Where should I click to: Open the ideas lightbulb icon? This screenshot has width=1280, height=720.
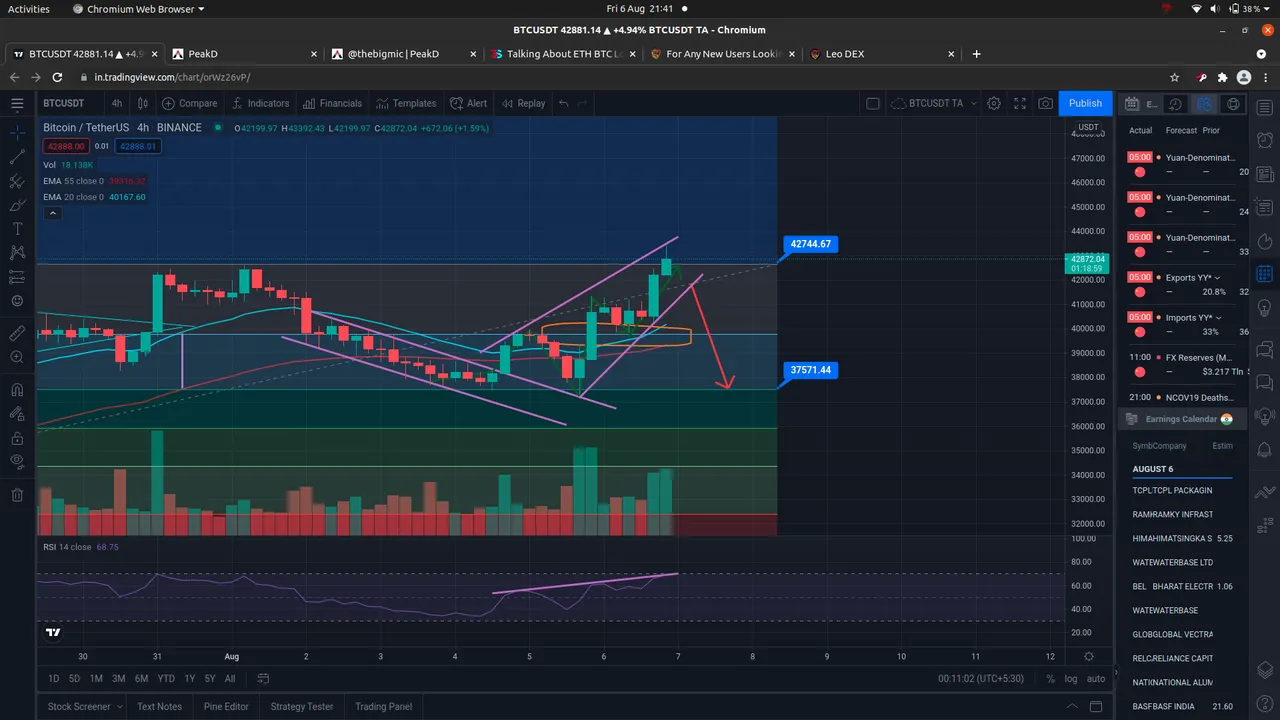1264,306
